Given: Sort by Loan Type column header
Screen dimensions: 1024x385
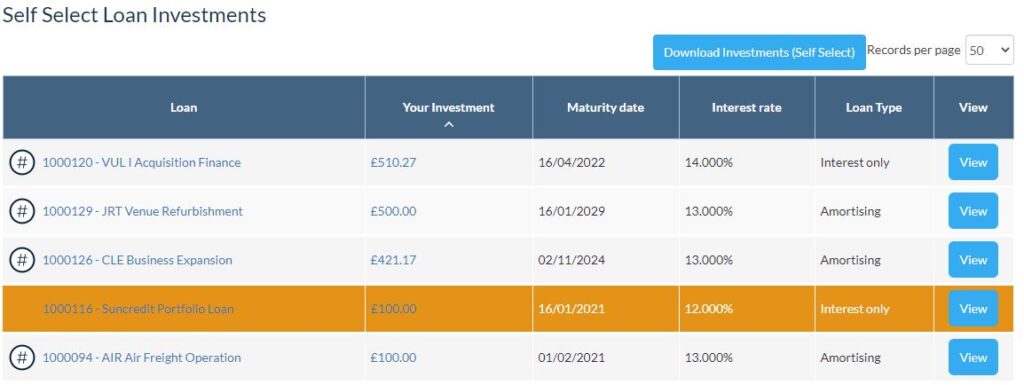Looking at the screenshot, I should [x=874, y=108].
